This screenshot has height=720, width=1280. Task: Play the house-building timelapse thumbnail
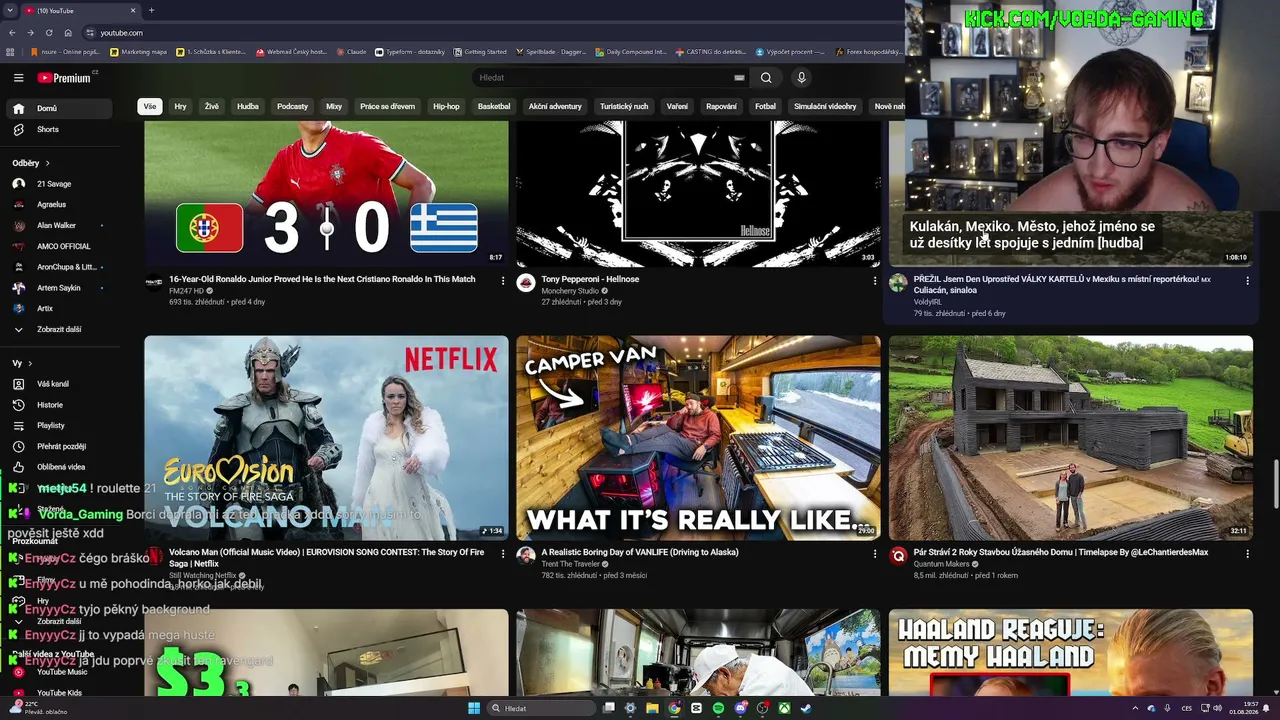pyautogui.click(x=1071, y=438)
